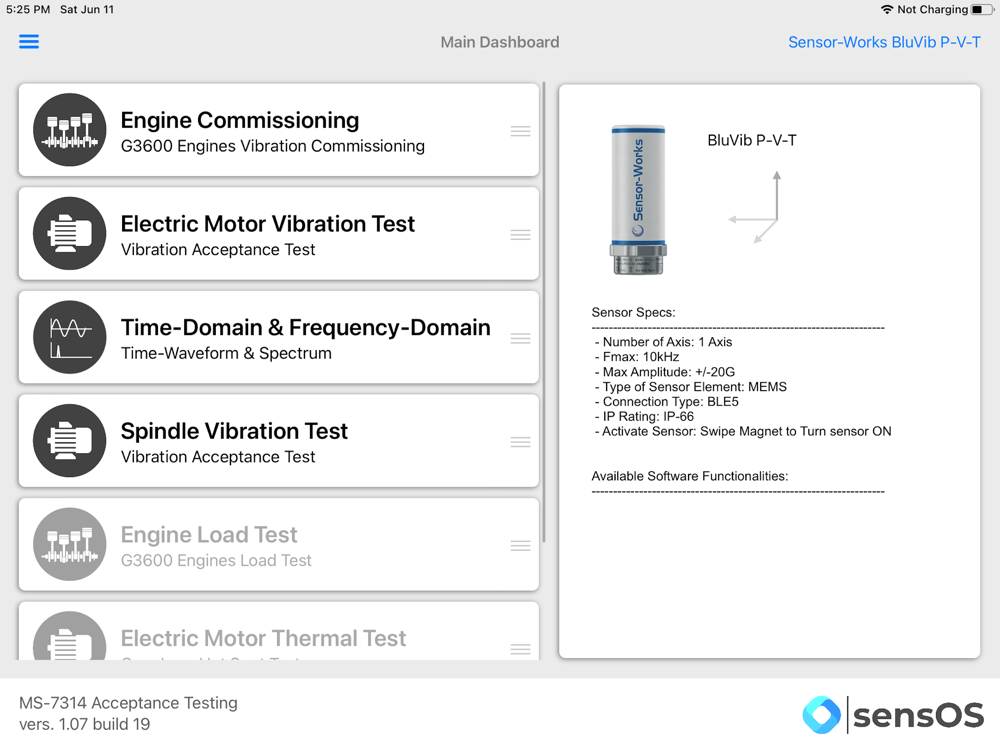Click the BluVib P-V-T sensor name
This screenshot has height=750, width=1000.
[x=752, y=140]
